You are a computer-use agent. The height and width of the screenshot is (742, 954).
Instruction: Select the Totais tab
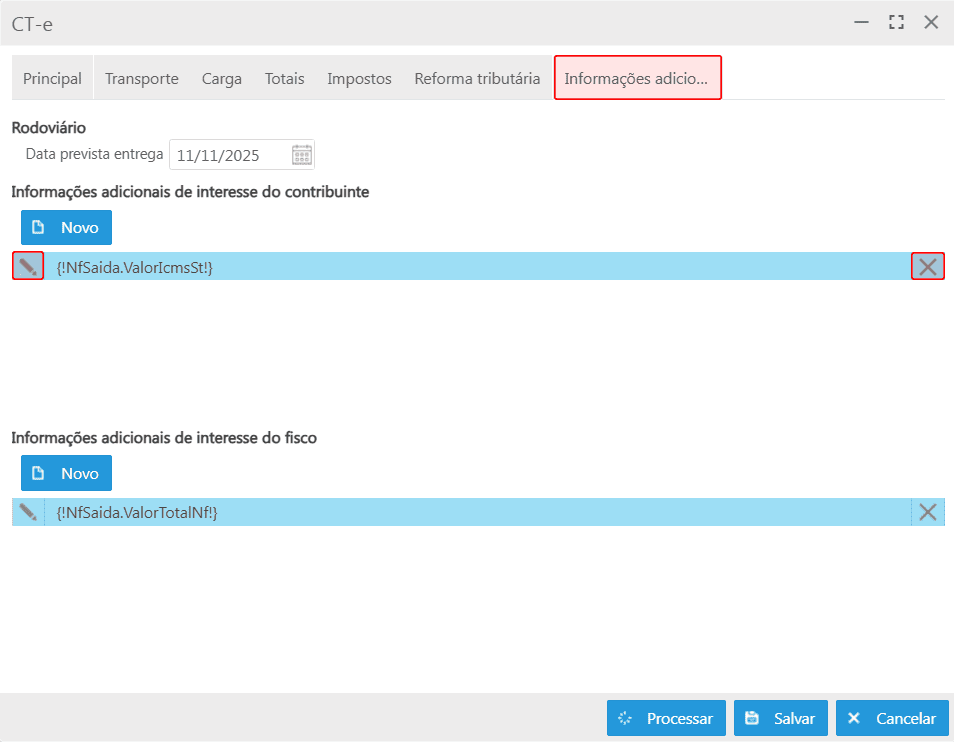click(x=284, y=78)
